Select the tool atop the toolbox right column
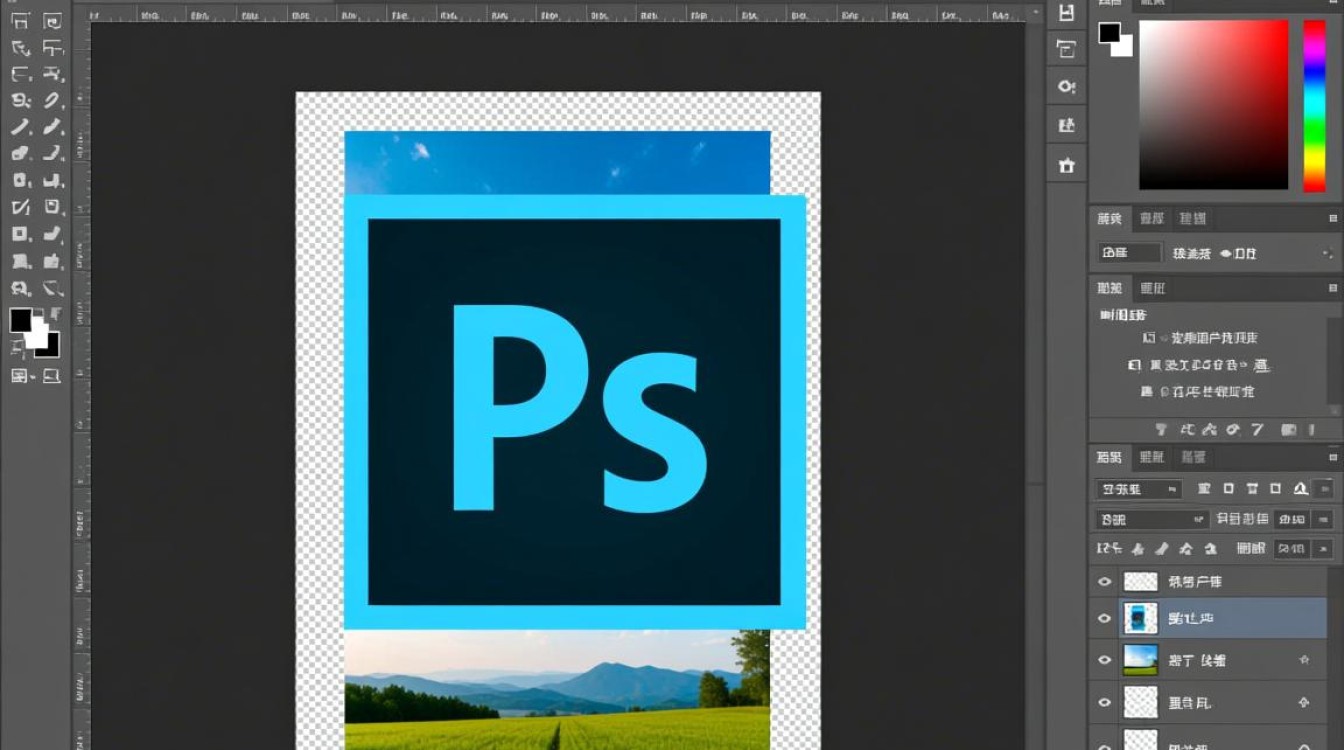This screenshot has height=750, width=1344. (52, 21)
